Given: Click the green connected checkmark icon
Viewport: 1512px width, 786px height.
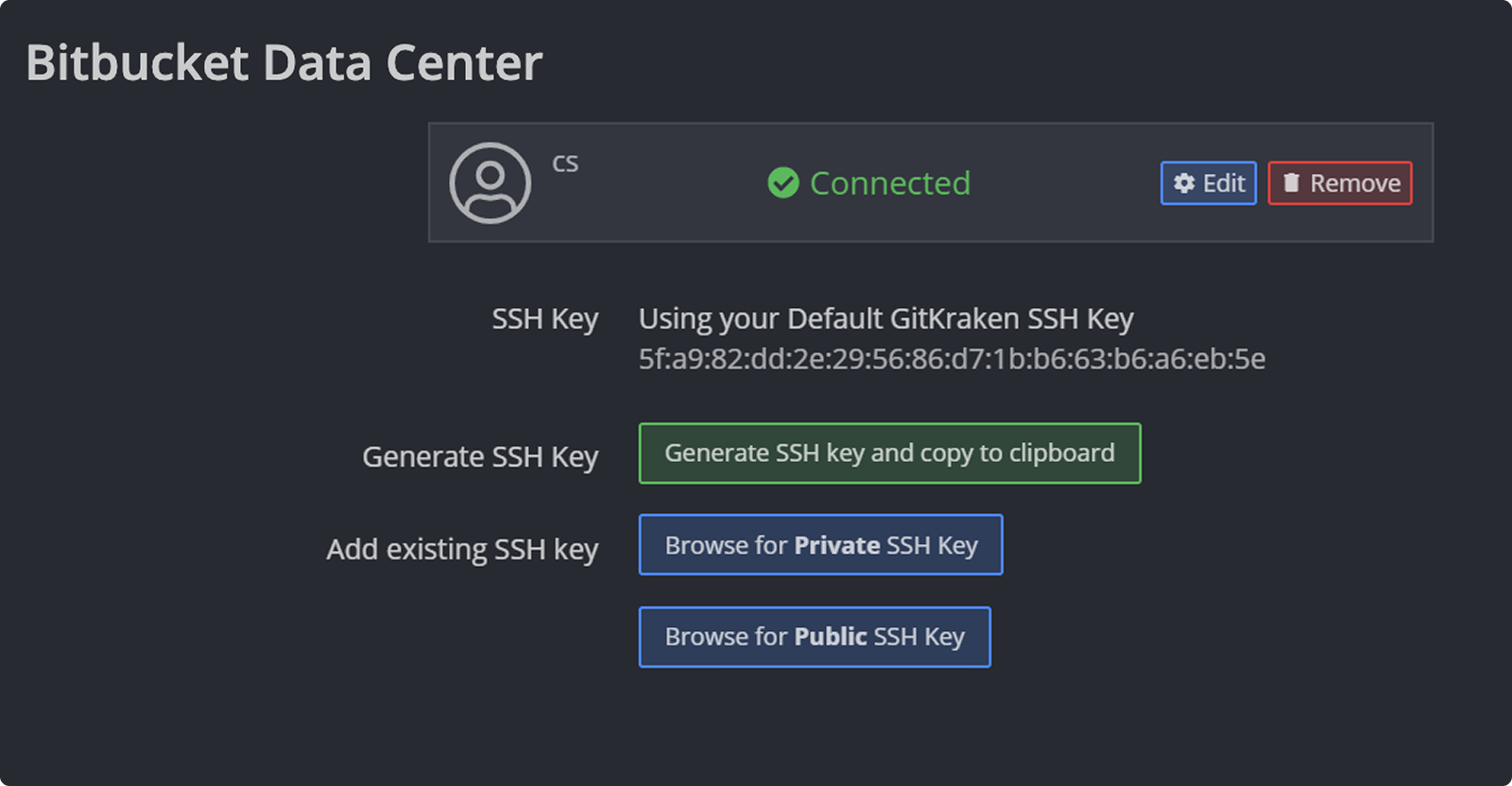Looking at the screenshot, I should click(783, 183).
